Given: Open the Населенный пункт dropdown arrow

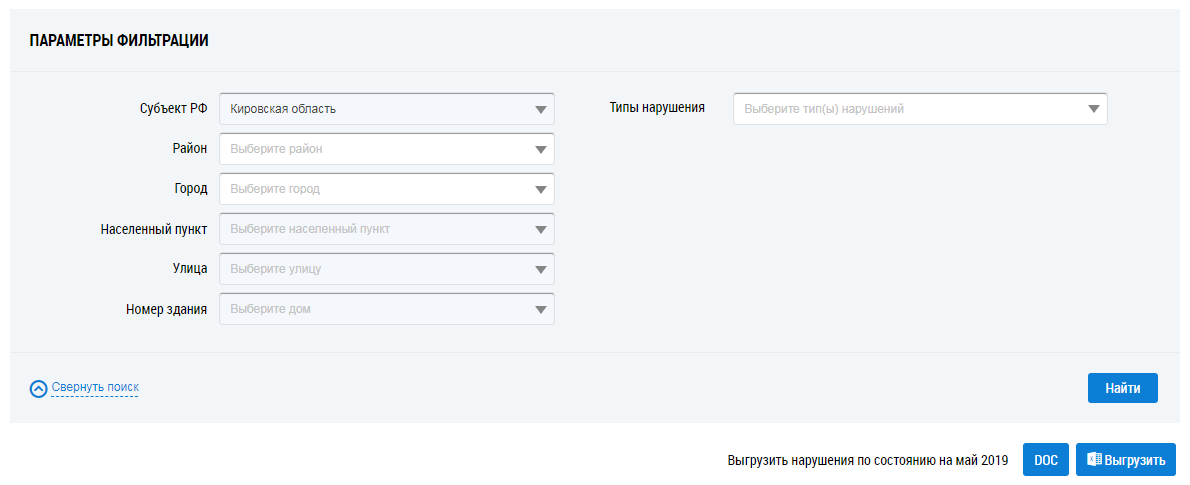Looking at the screenshot, I should 540,229.
